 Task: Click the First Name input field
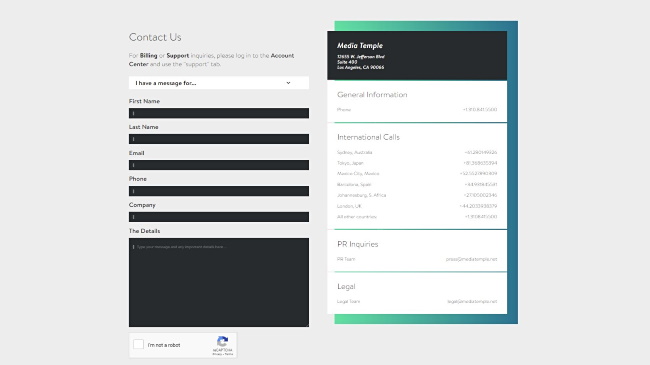pos(218,113)
